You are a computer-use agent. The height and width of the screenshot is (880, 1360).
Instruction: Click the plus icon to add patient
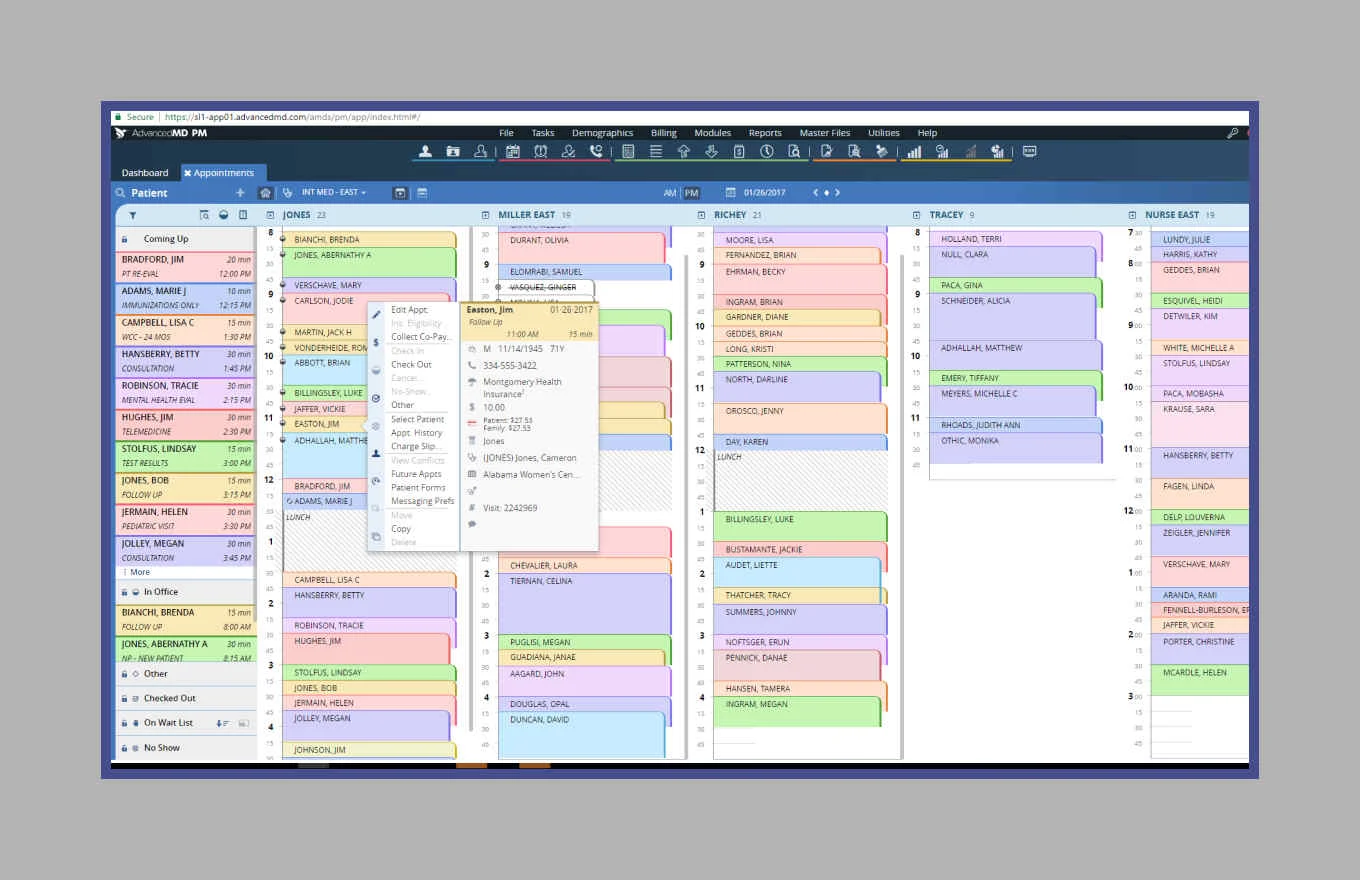click(240, 193)
